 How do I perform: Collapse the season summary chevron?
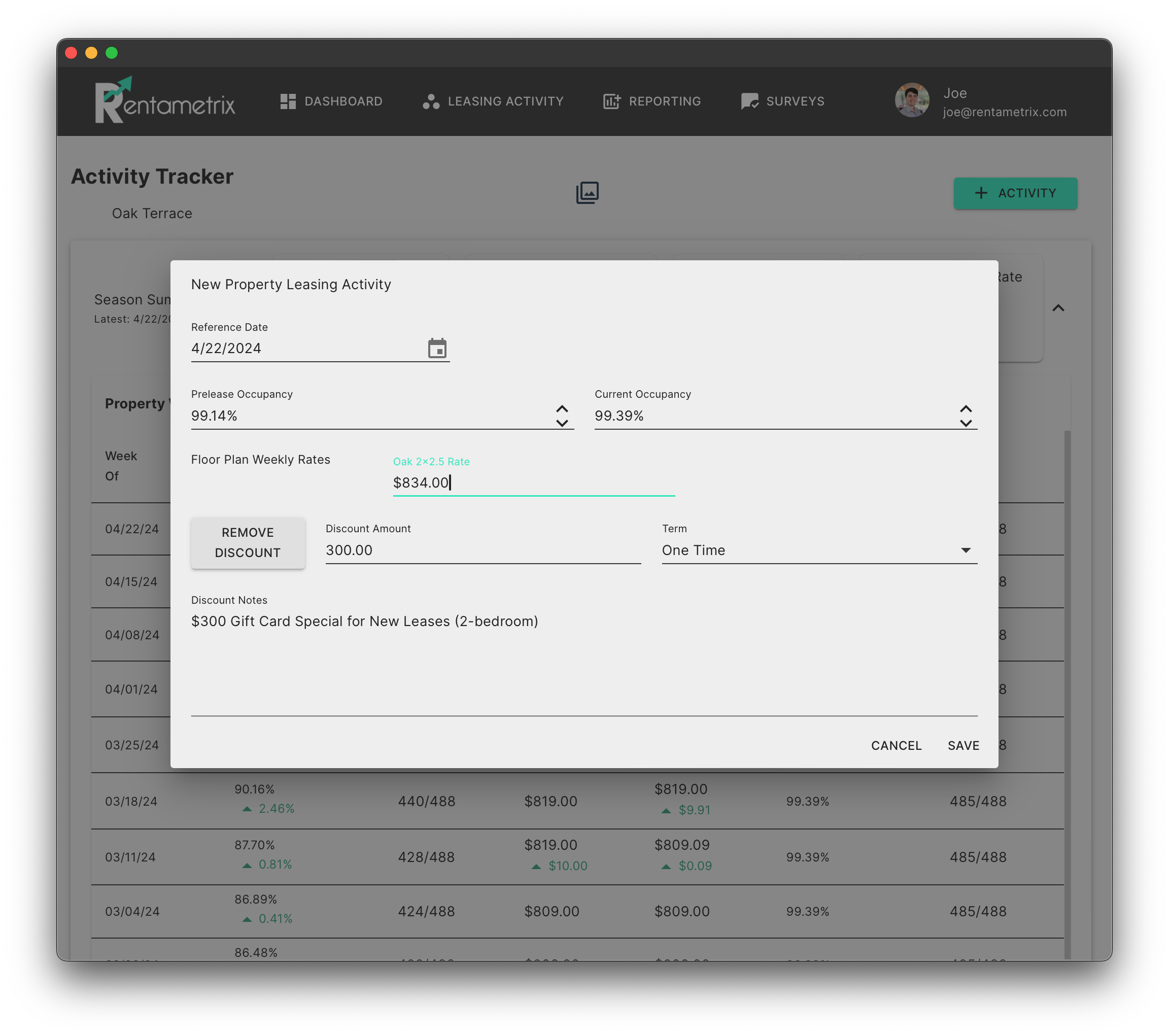click(1058, 308)
